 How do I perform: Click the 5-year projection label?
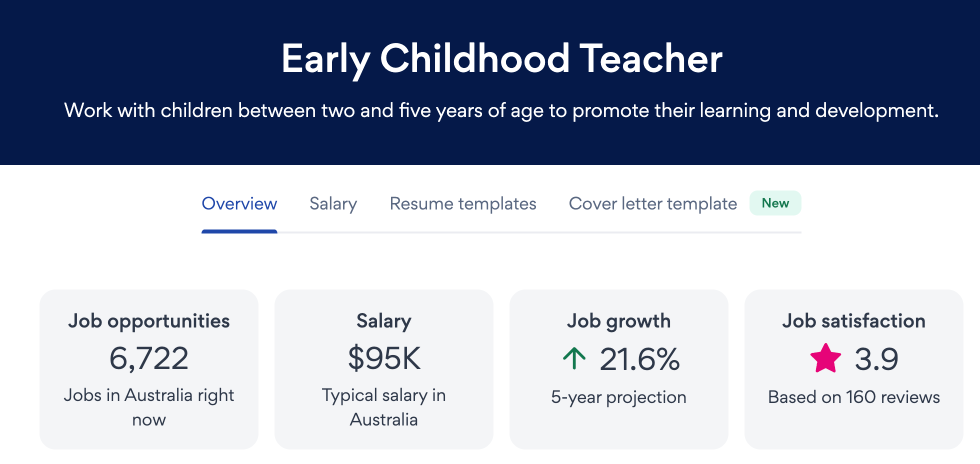(619, 397)
